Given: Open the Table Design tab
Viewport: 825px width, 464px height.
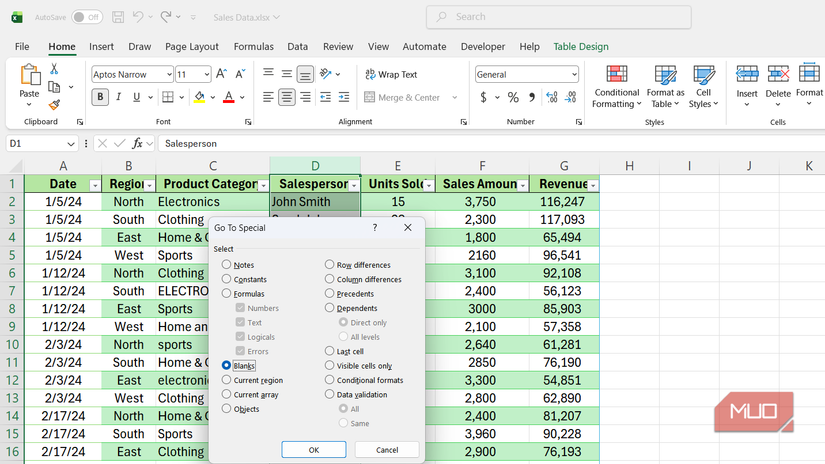Looking at the screenshot, I should (x=581, y=46).
